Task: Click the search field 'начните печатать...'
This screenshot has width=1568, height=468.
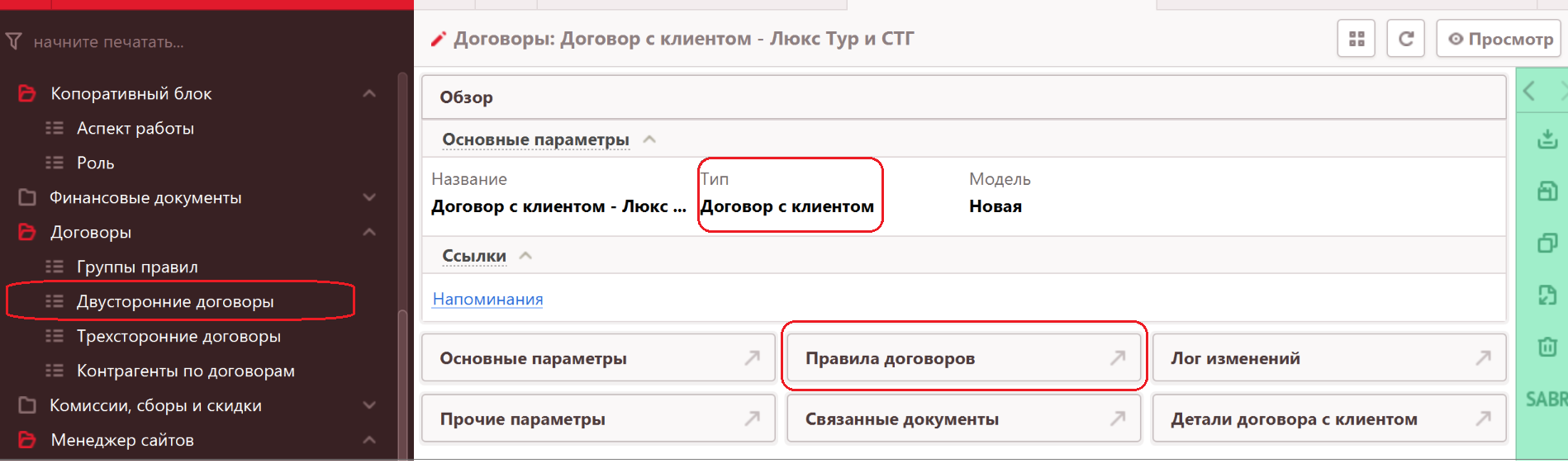Action: tap(207, 41)
